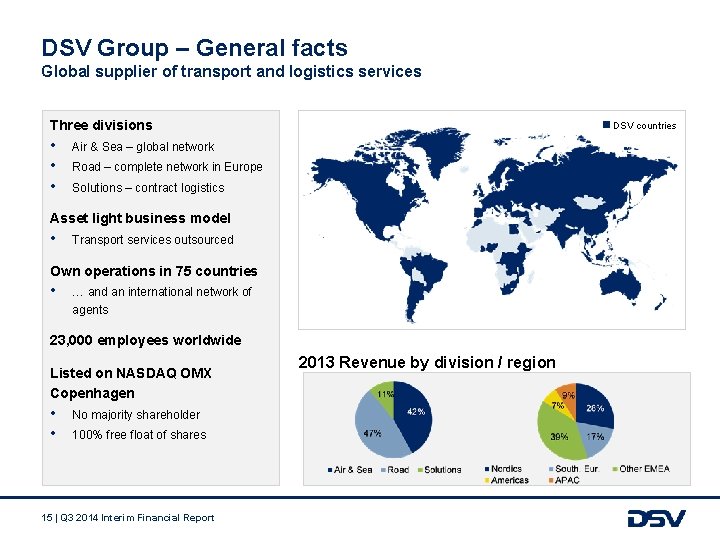Click the subtitle 'Global supplier of transport and logistics services'

(231, 72)
